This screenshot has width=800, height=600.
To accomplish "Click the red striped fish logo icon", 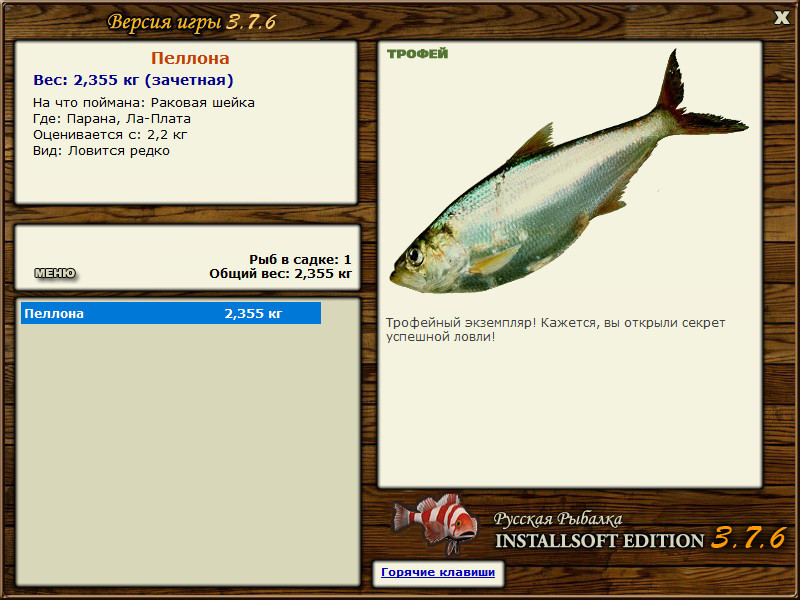I will (436, 524).
